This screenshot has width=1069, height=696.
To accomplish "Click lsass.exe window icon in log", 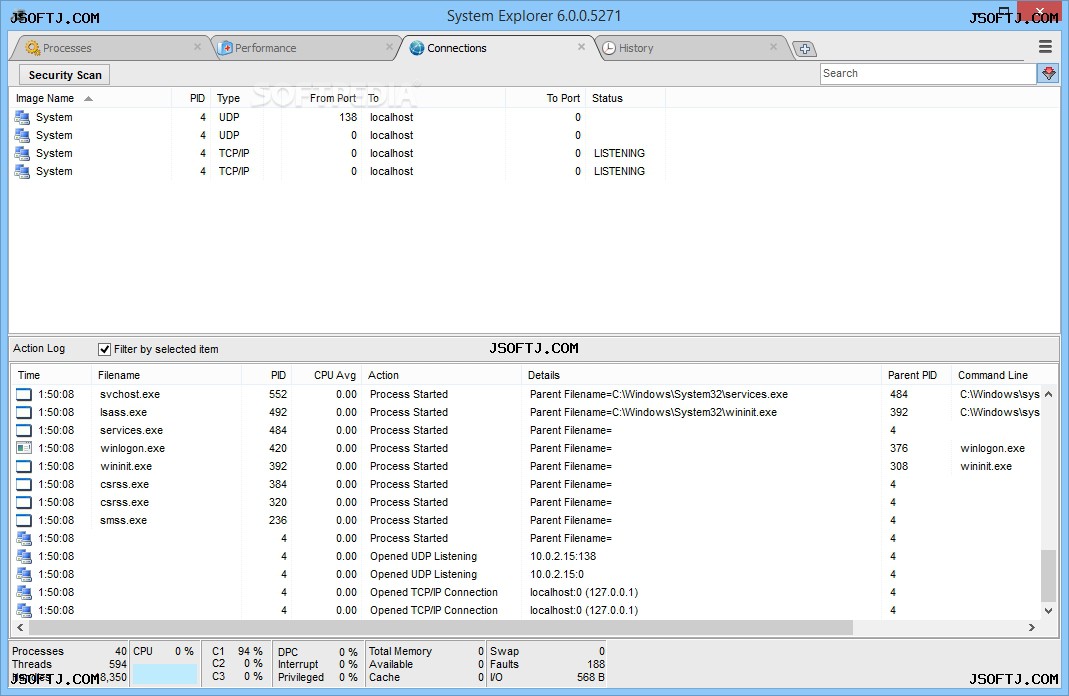I will pyautogui.click(x=24, y=412).
